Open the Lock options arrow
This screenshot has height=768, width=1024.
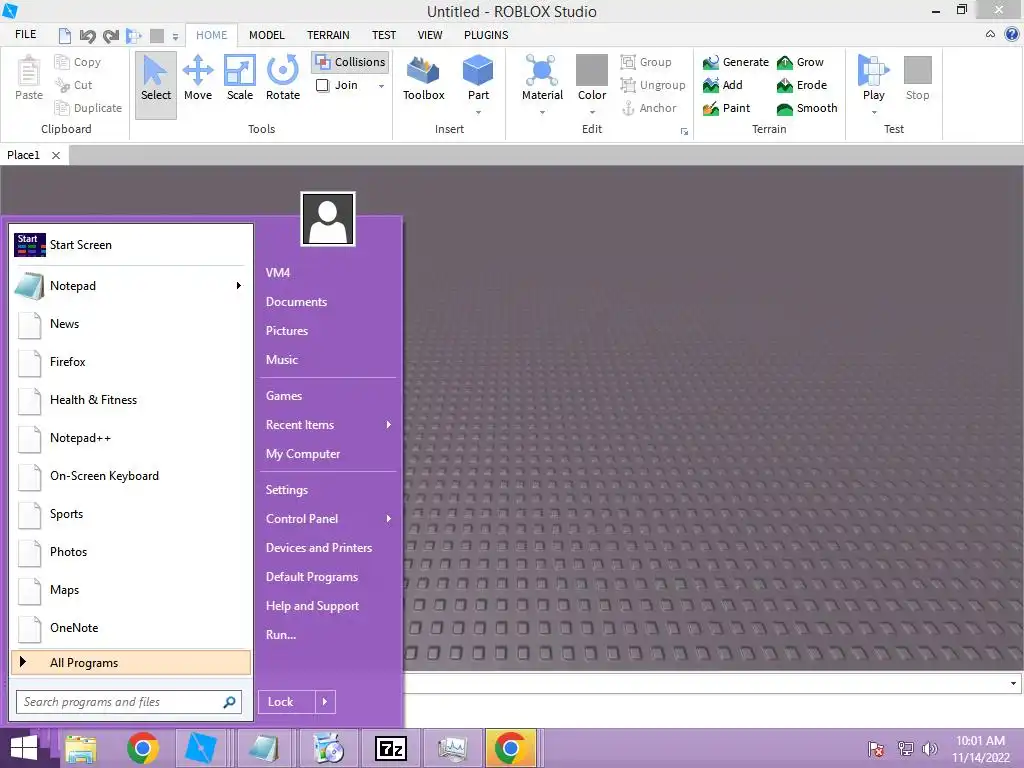point(325,701)
